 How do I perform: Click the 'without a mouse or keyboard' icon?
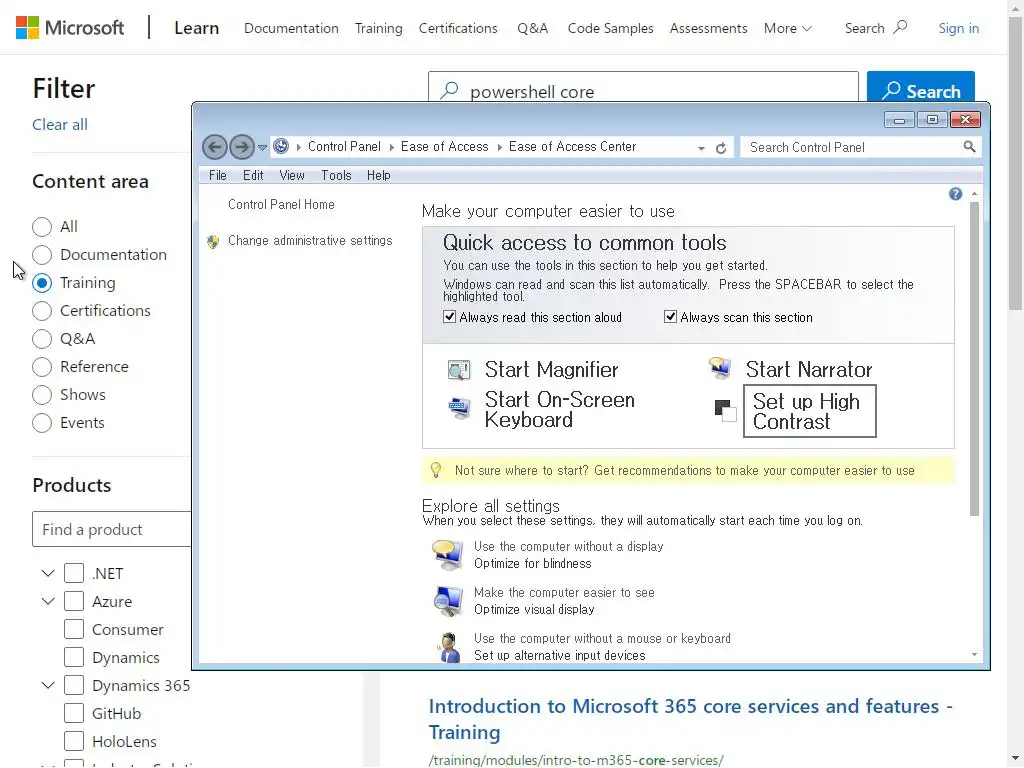pyautogui.click(x=449, y=647)
